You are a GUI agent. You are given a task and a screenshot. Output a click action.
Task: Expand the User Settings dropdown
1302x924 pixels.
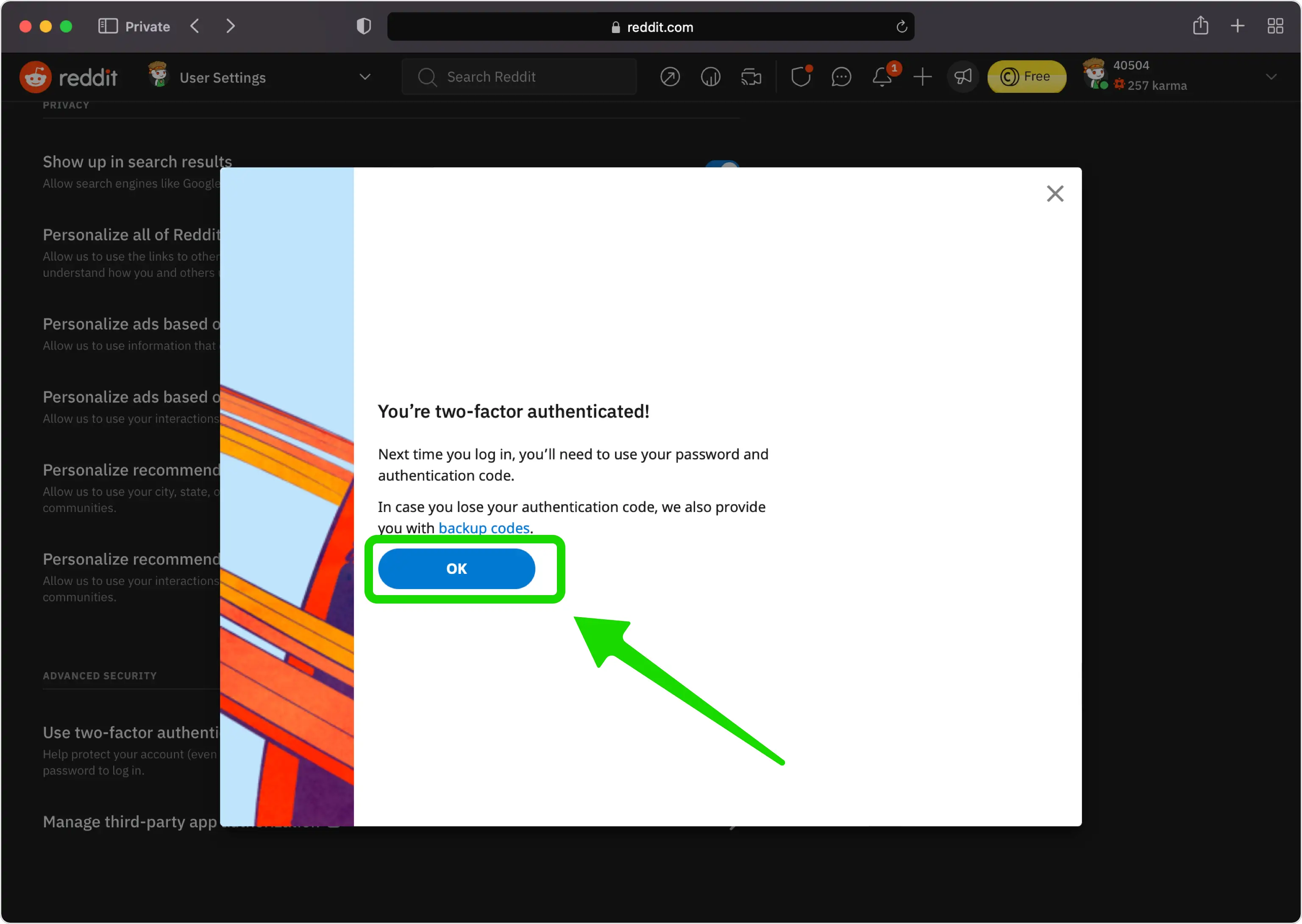tap(365, 77)
